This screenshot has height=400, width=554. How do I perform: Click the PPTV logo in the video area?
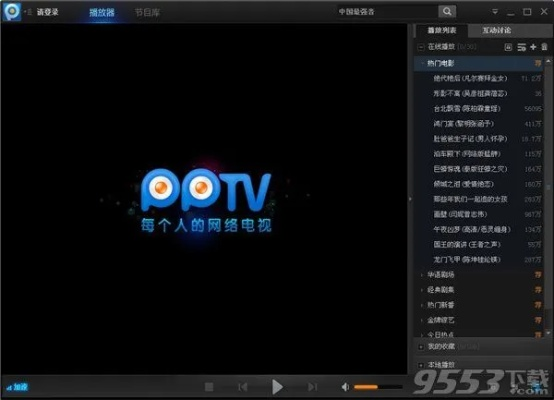point(206,191)
